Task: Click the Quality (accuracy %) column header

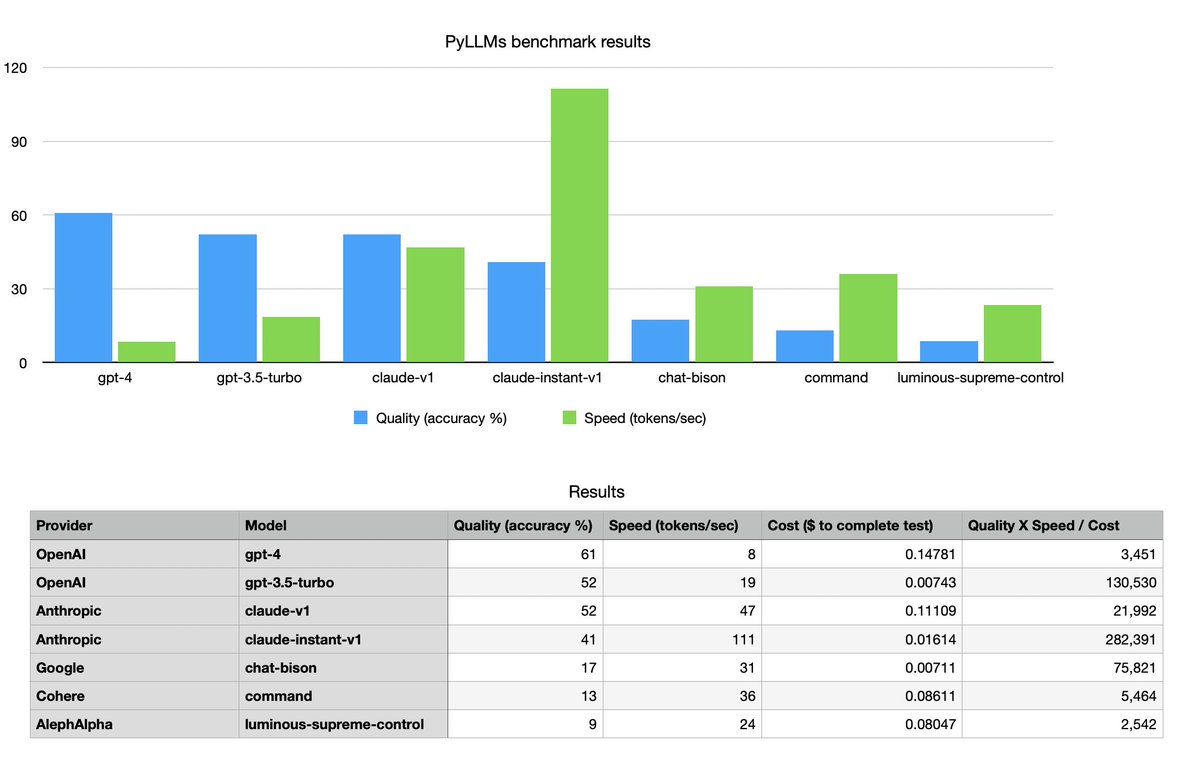Action: [x=522, y=525]
